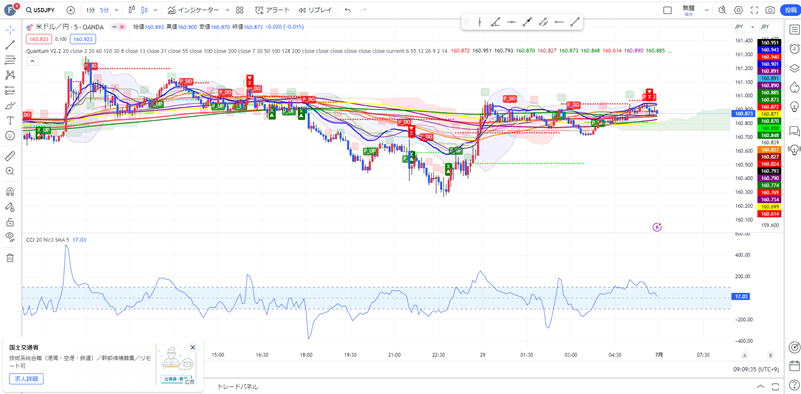Viewport: 801px width, 394px height.
Task: Open the calendar panel icon
Action: coord(794,365)
